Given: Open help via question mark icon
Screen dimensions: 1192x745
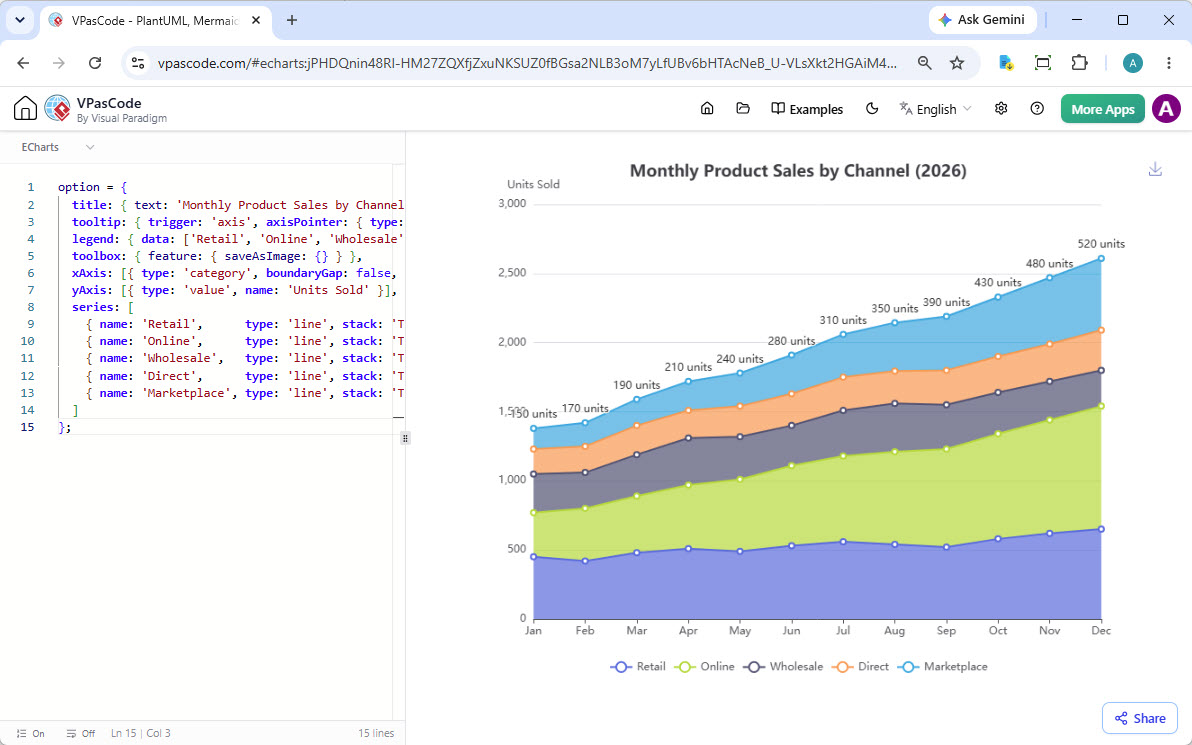Looking at the screenshot, I should (1037, 109).
